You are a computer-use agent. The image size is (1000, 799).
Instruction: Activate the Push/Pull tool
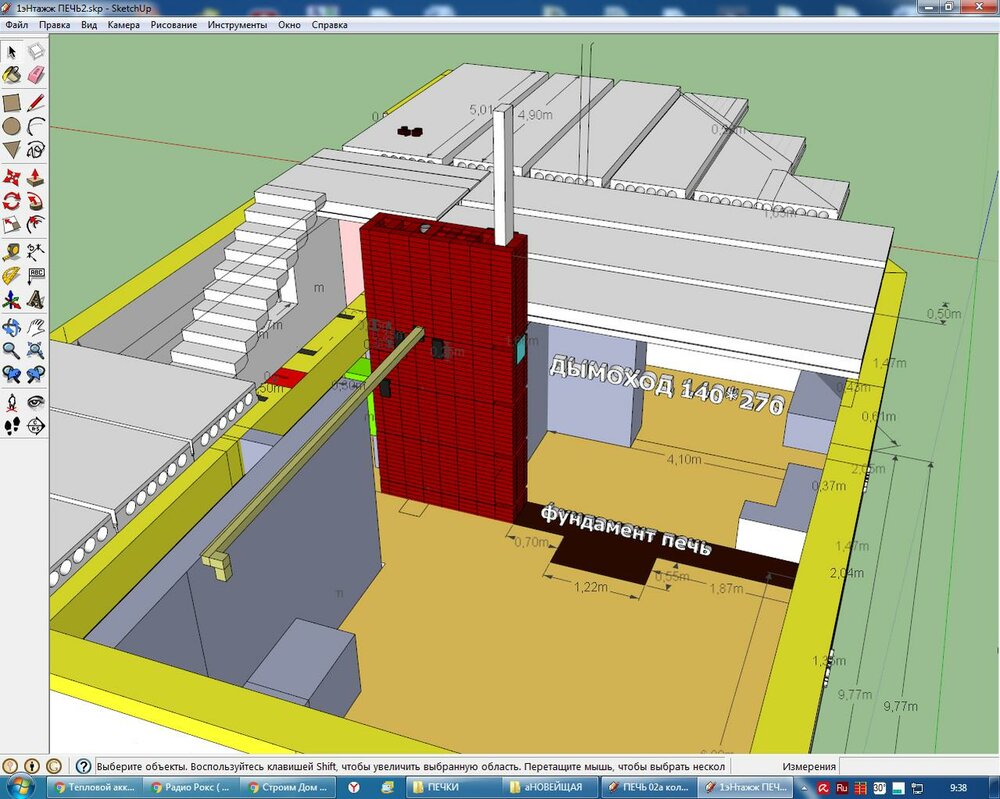pyautogui.click(x=36, y=177)
